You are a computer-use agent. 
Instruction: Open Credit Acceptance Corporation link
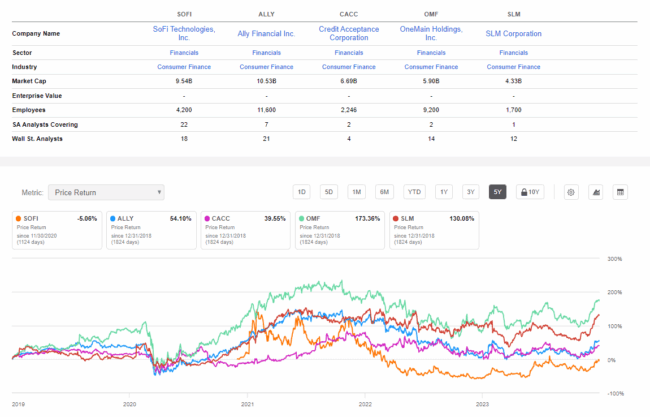pyautogui.click(x=349, y=33)
